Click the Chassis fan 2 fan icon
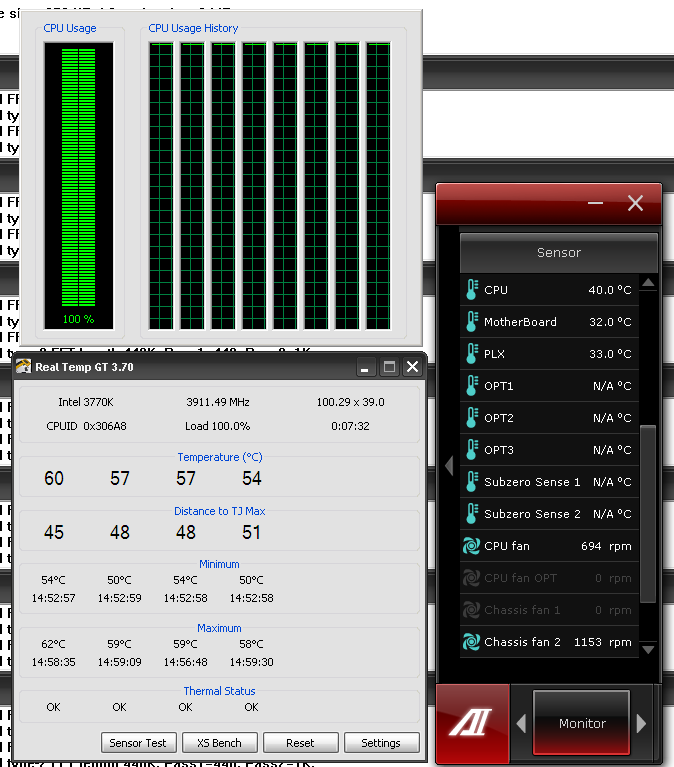 pyautogui.click(x=472, y=642)
